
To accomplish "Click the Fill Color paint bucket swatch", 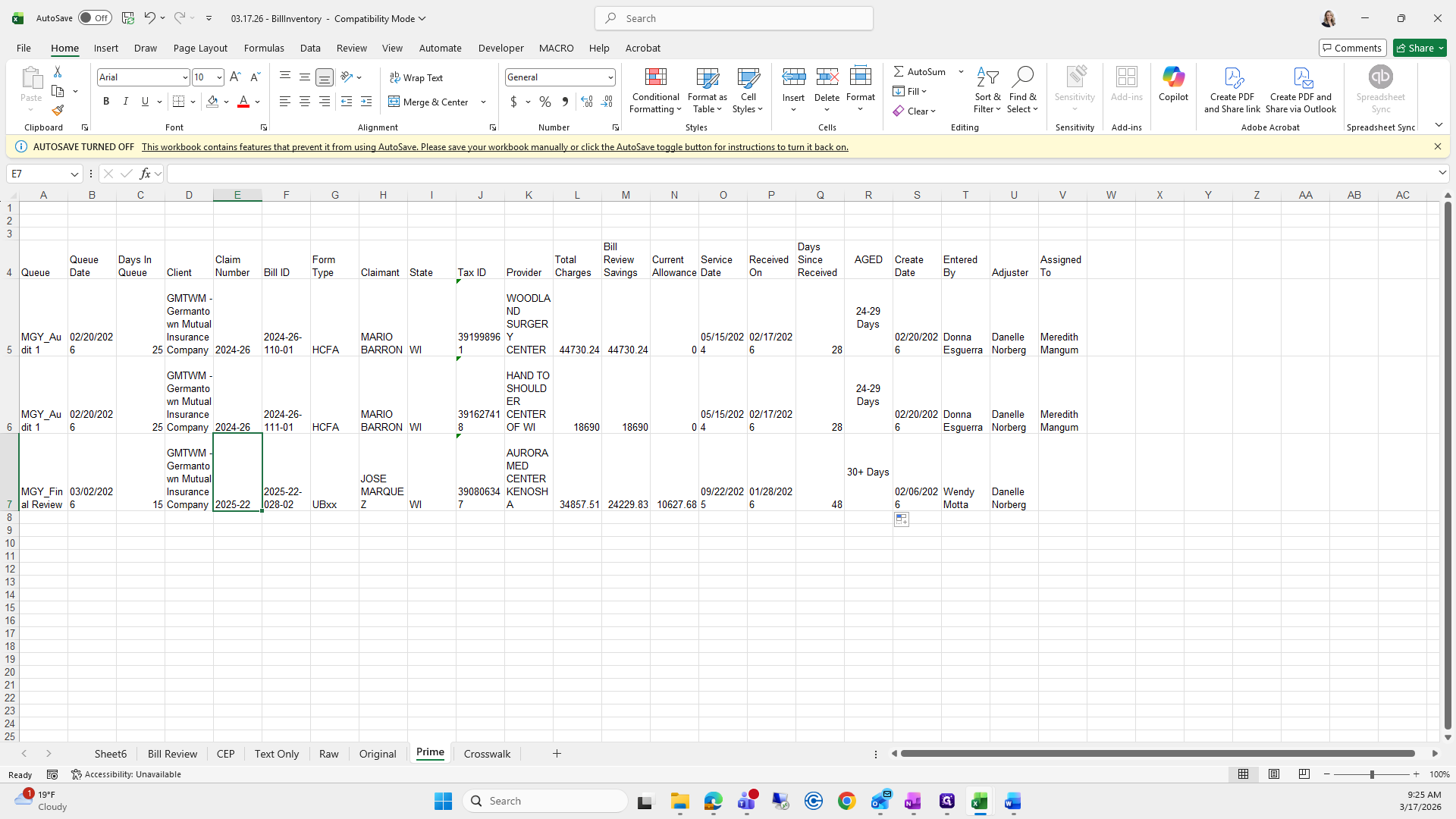I will [x=212, y=102].
